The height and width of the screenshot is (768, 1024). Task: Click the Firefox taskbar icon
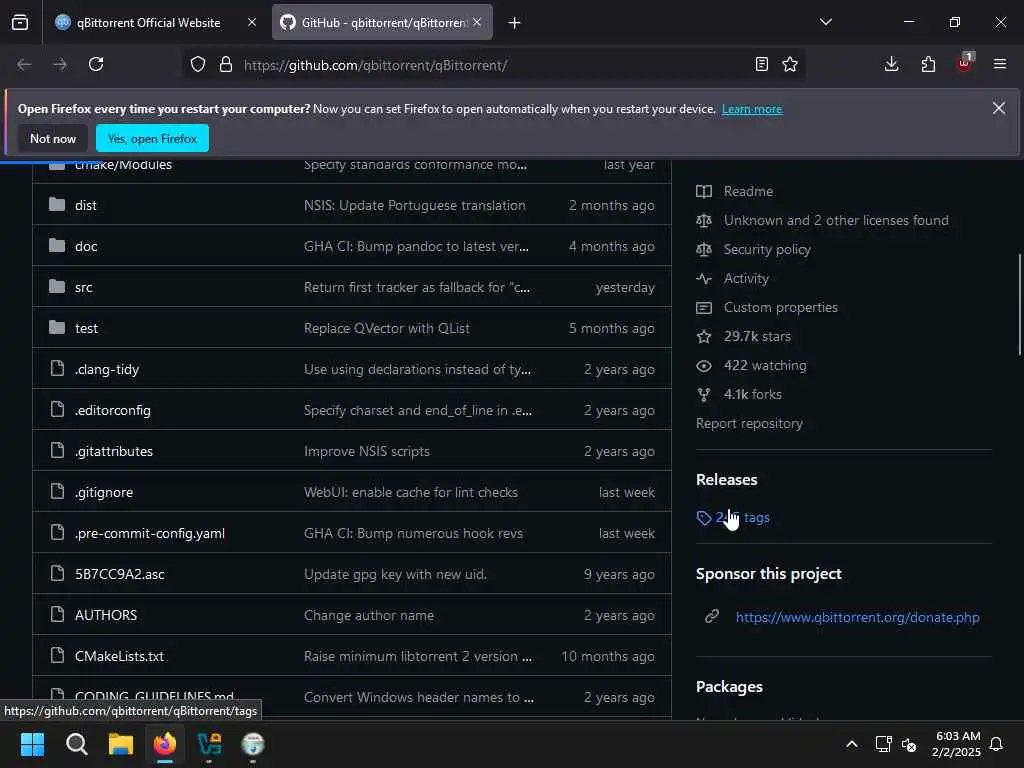coord(165,744)
